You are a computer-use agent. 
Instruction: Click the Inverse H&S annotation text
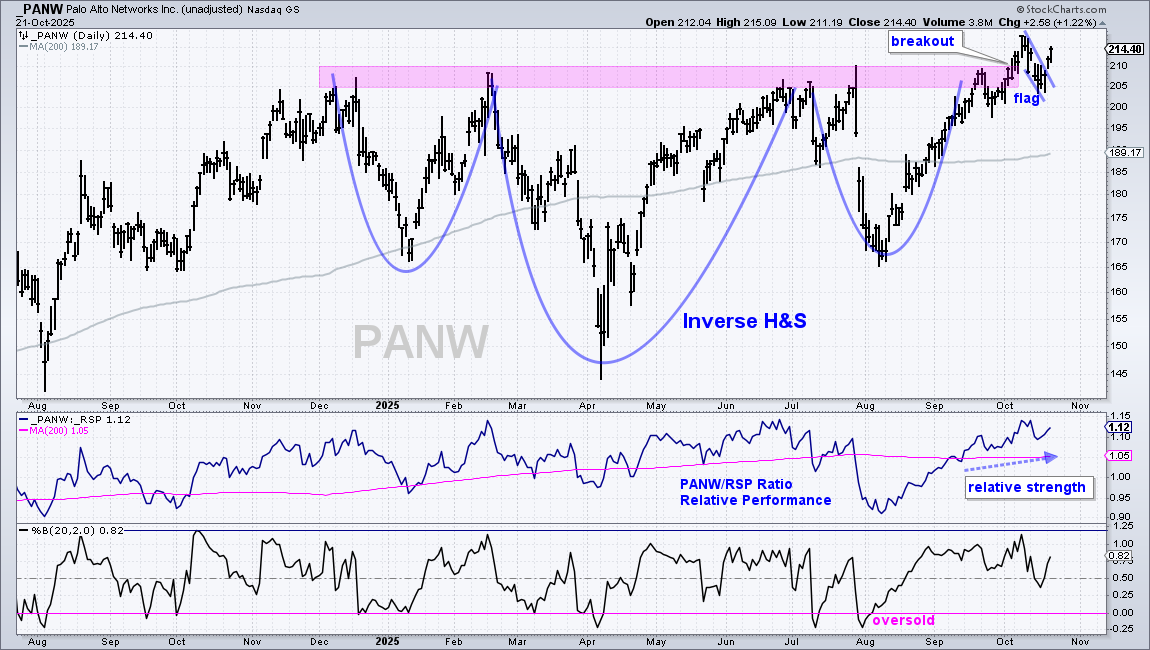coord(744,321)
